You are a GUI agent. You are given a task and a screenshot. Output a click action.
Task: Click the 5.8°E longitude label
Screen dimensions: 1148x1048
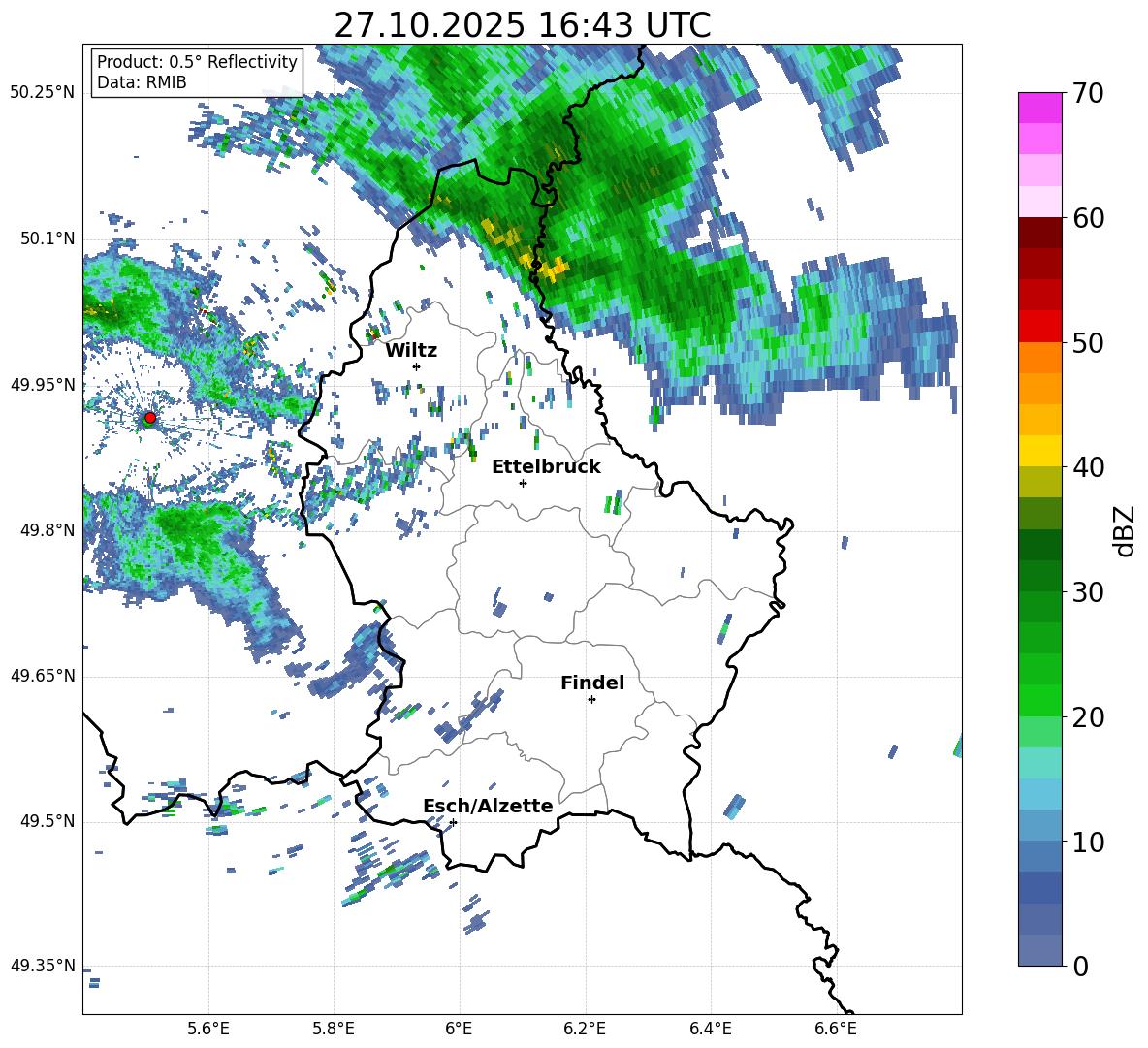coord(334,1029)
